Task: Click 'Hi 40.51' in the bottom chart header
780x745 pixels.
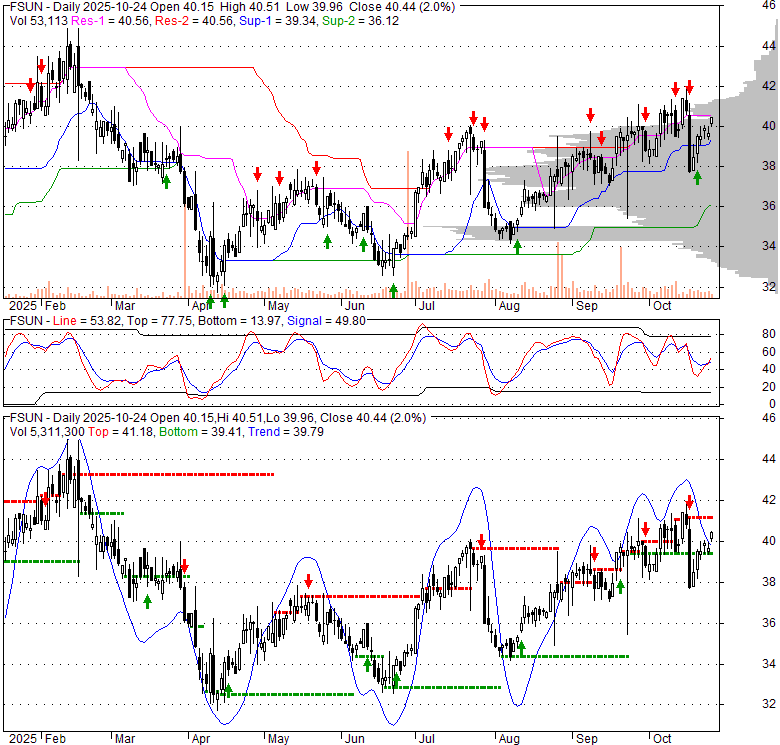Action: click(x=238, y=418)
